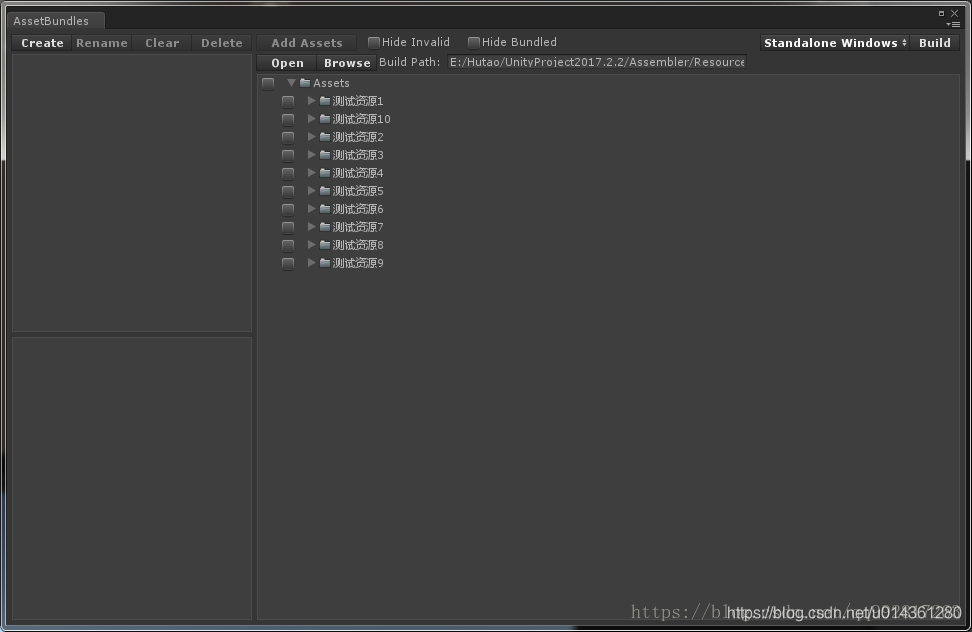The height and width of the screenshot is (632, 972).
Task: Click folder icon of 测试资源5
Action: pos(325,190)
